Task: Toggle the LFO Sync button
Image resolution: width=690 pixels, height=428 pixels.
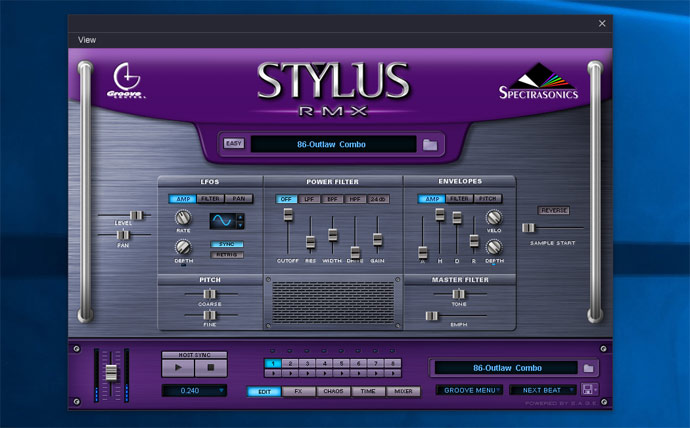Action: pos(227,244)
